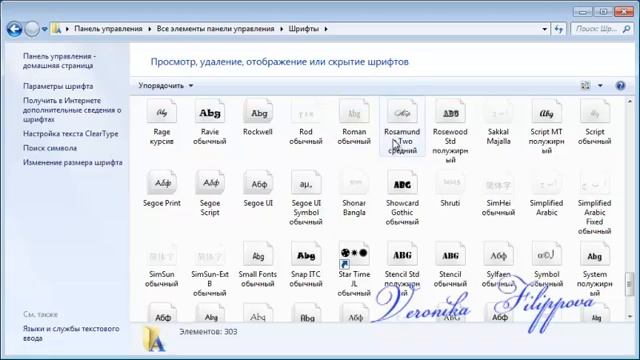The width and height of the screenshot is (640, 360).
Task: Select the Showcard Gothic font icon
Action: [402, 183]
